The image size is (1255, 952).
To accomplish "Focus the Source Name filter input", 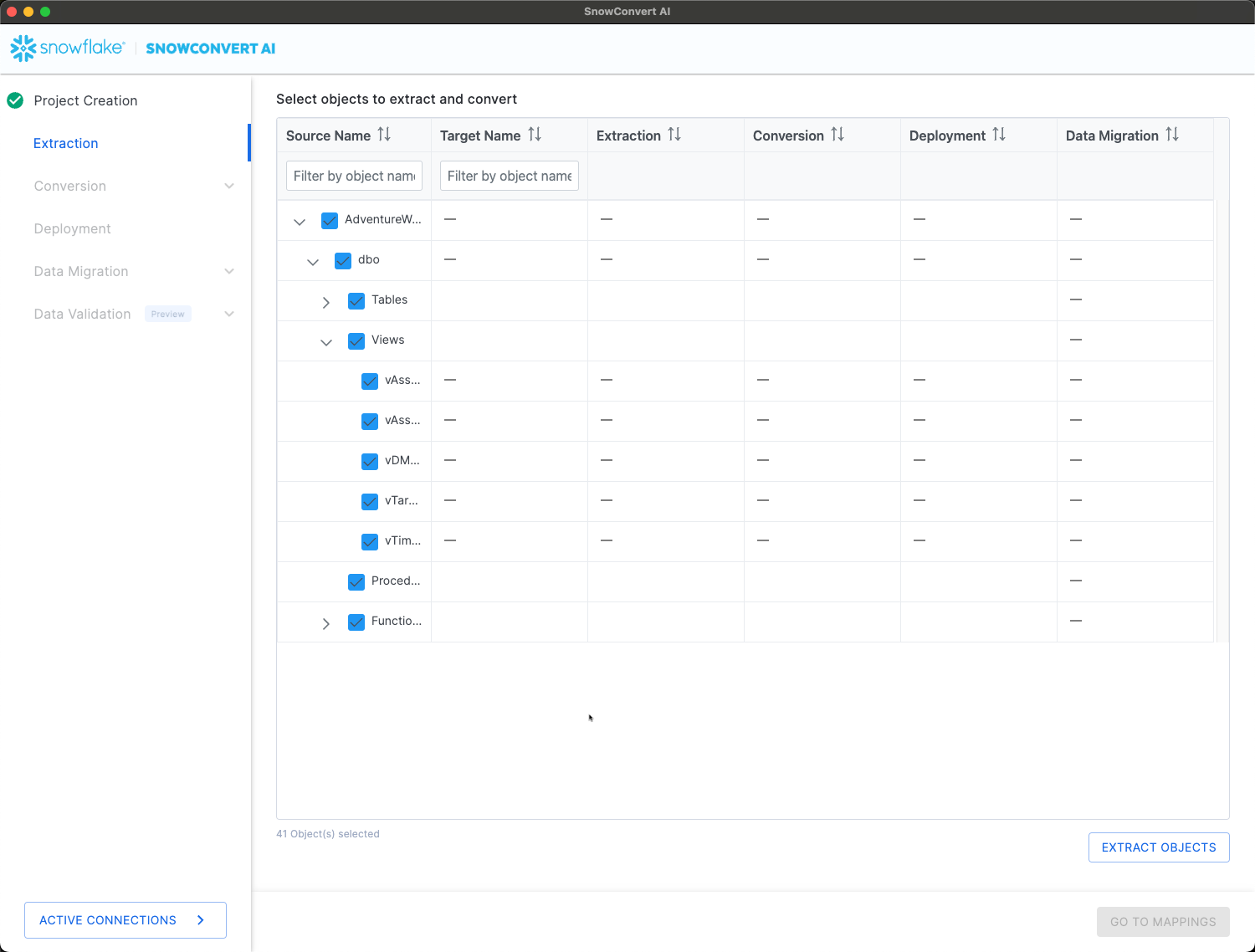I will pos(354,176).
